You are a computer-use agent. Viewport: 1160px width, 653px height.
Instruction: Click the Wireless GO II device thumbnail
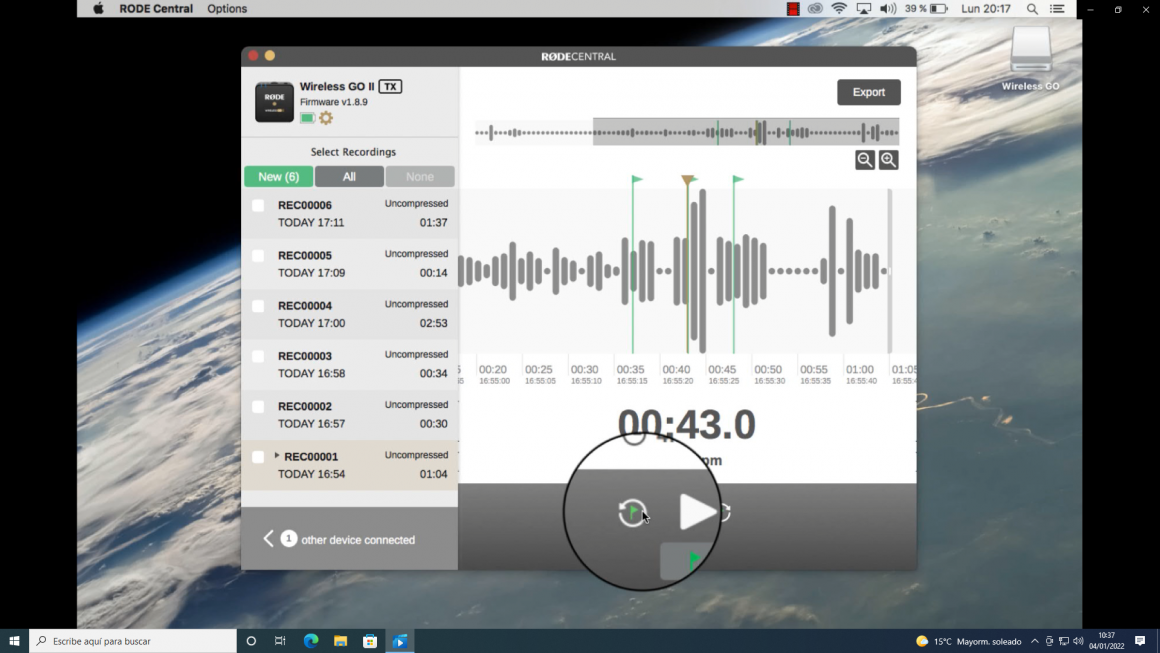pos(274,102)
